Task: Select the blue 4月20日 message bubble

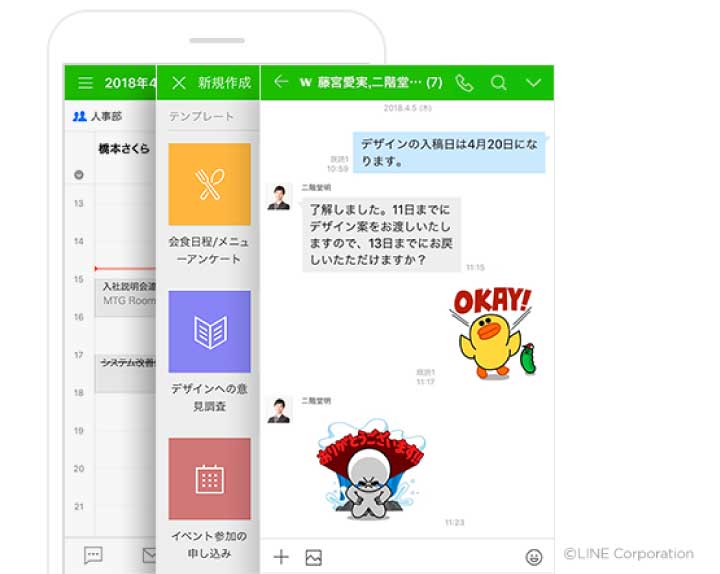Action: pos(449,152)
